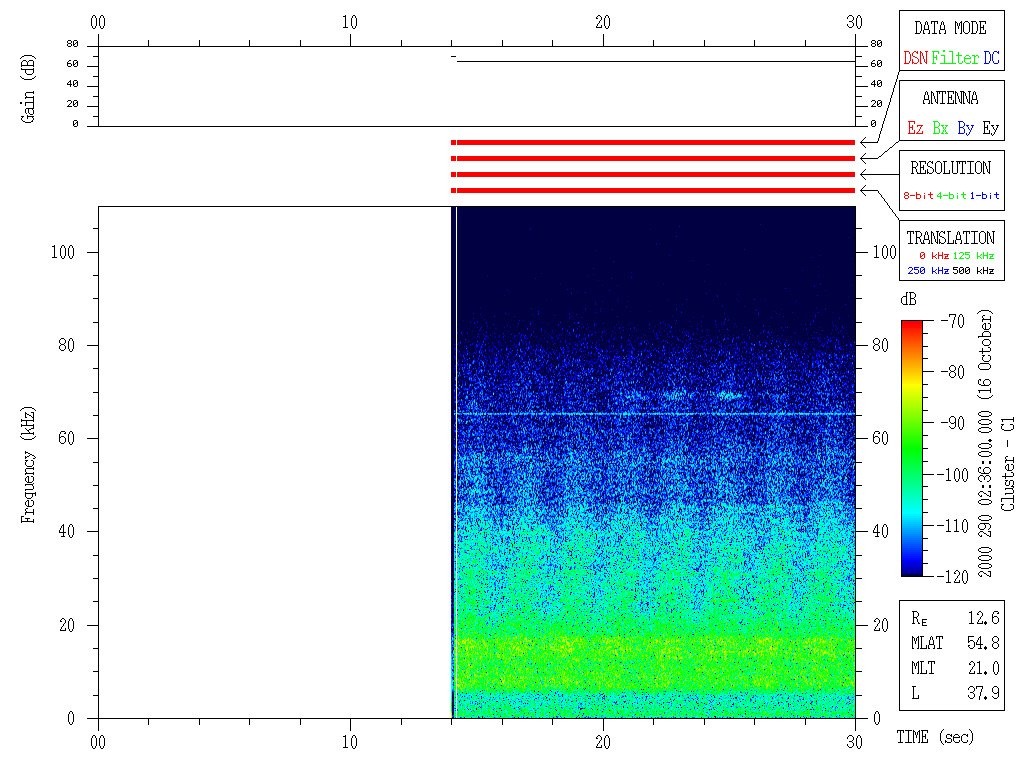Select the green Filter data mode label
The image size is (1024, 768).
pyautogui.click(x=955, y=58)
